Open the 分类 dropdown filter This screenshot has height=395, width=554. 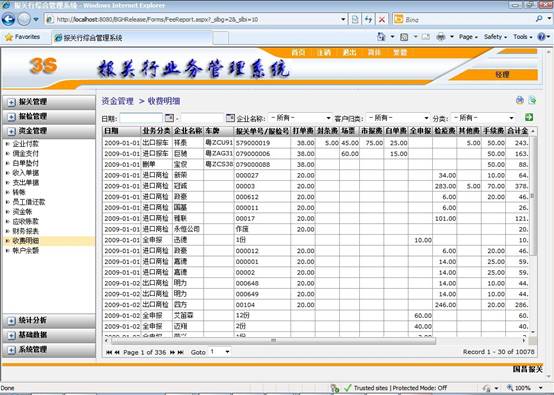(483, 118)
